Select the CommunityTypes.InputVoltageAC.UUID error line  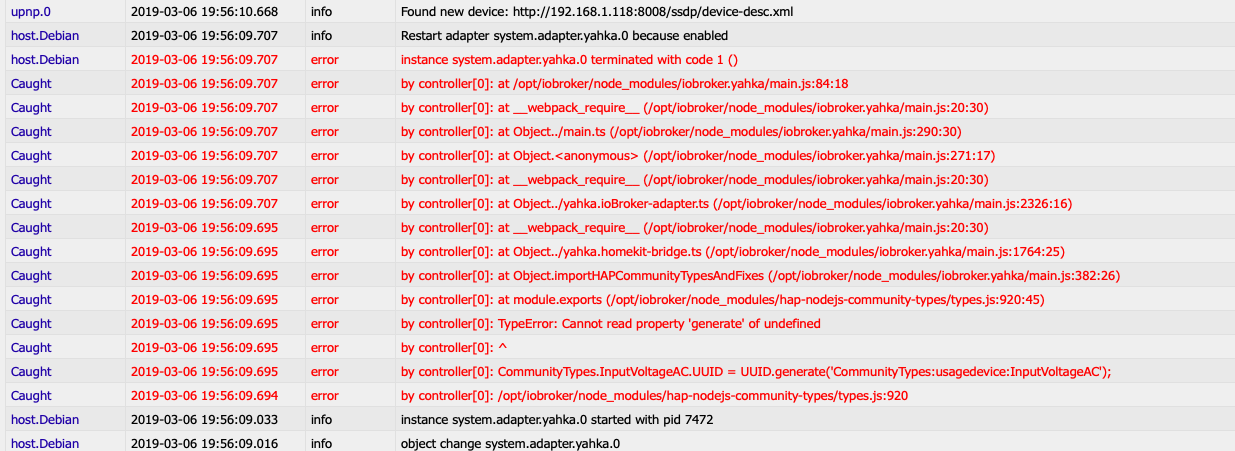(756, 371)
